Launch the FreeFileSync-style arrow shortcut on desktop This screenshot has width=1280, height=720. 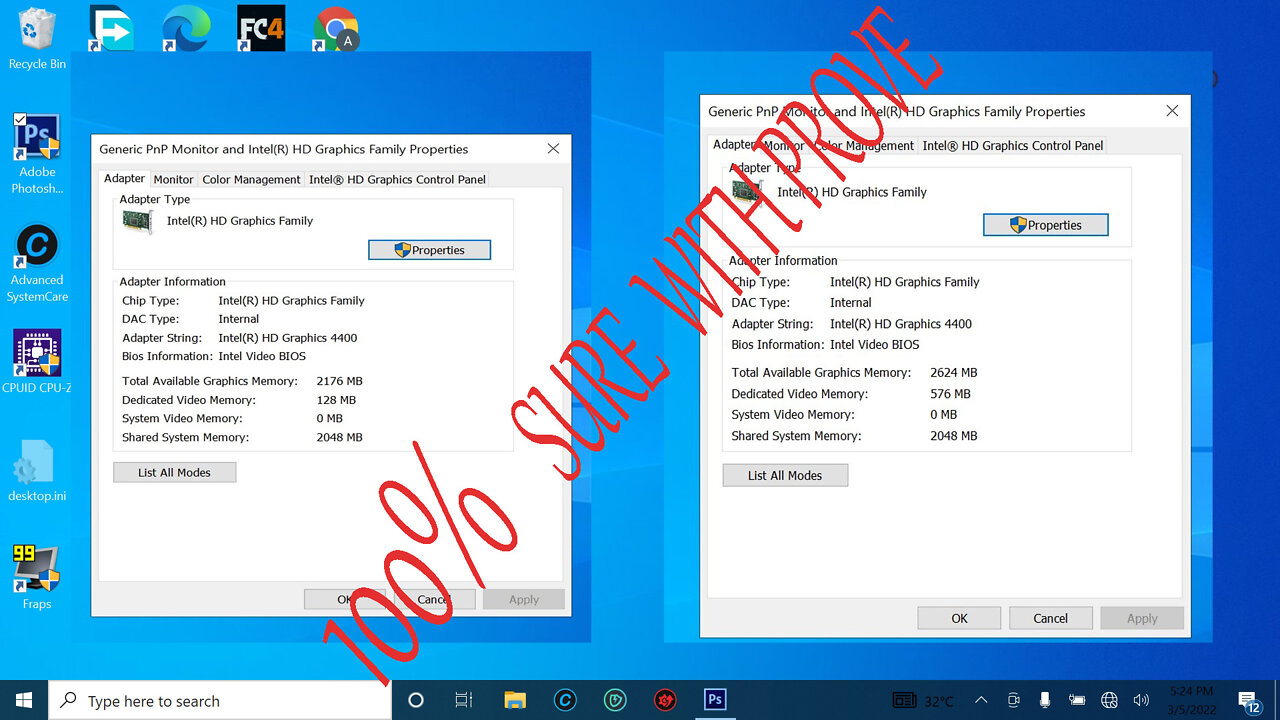point(110,27)
